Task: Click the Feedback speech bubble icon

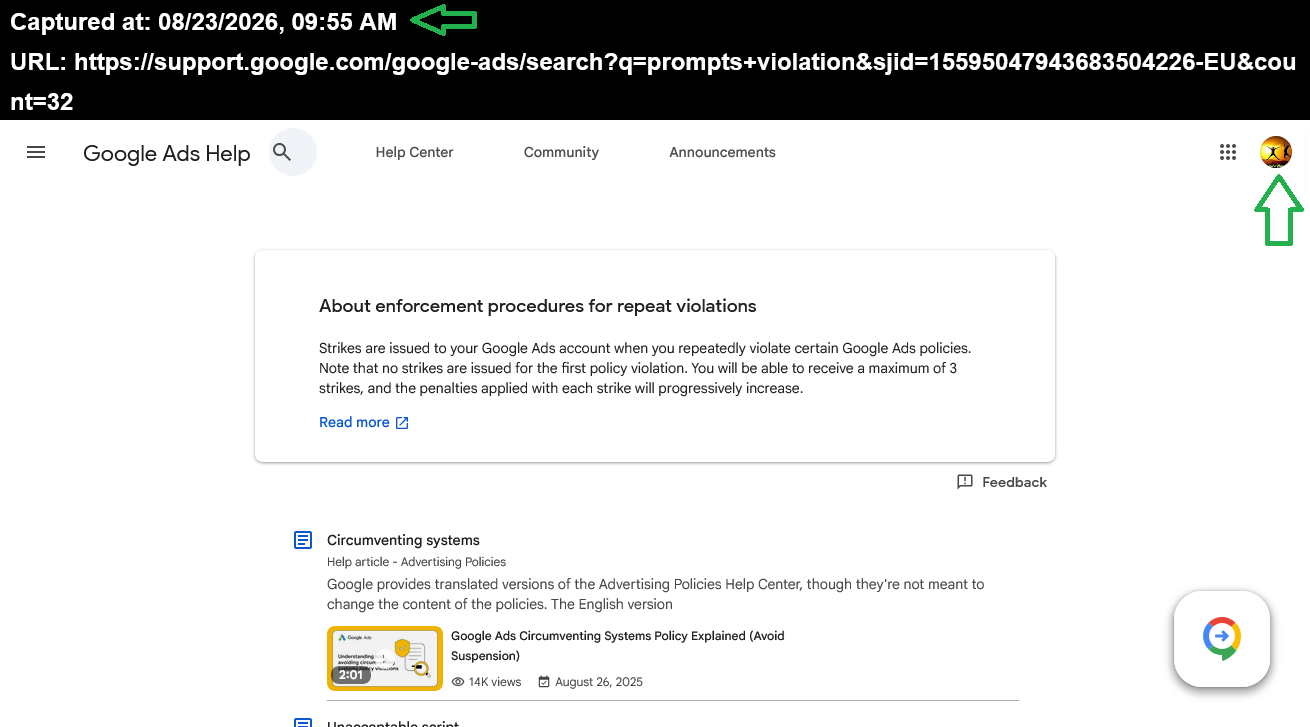Action: coord(965,482)
